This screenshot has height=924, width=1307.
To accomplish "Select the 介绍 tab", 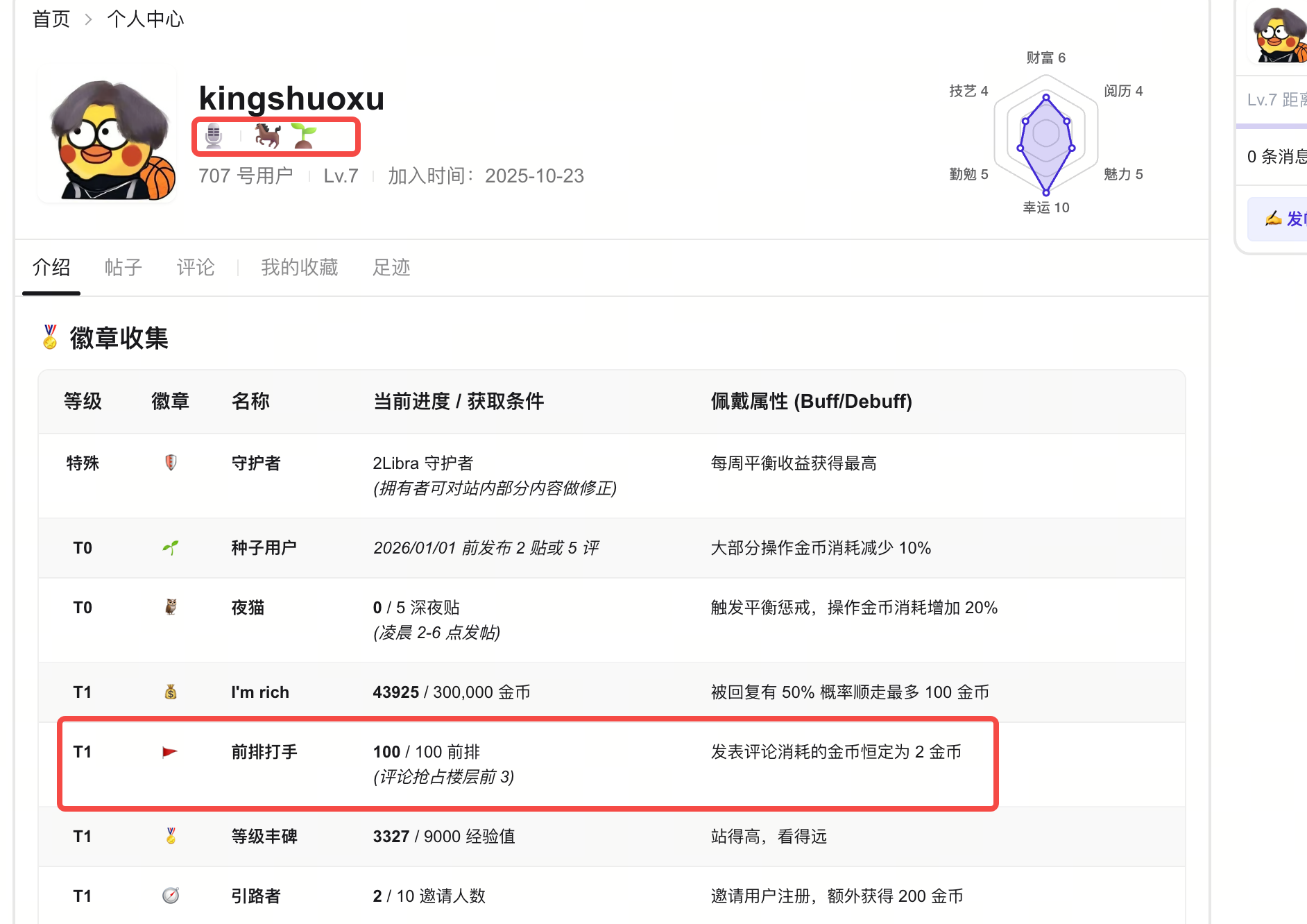I will [x=51, y=268].
